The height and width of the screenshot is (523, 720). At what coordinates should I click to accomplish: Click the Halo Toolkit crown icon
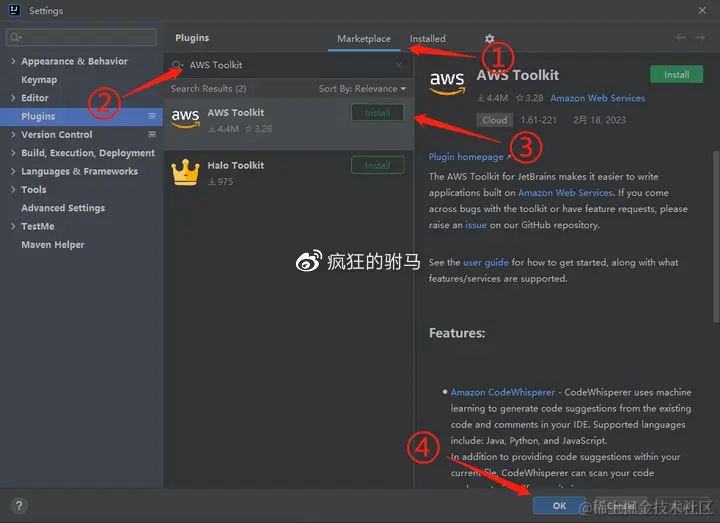pos(186,172)
